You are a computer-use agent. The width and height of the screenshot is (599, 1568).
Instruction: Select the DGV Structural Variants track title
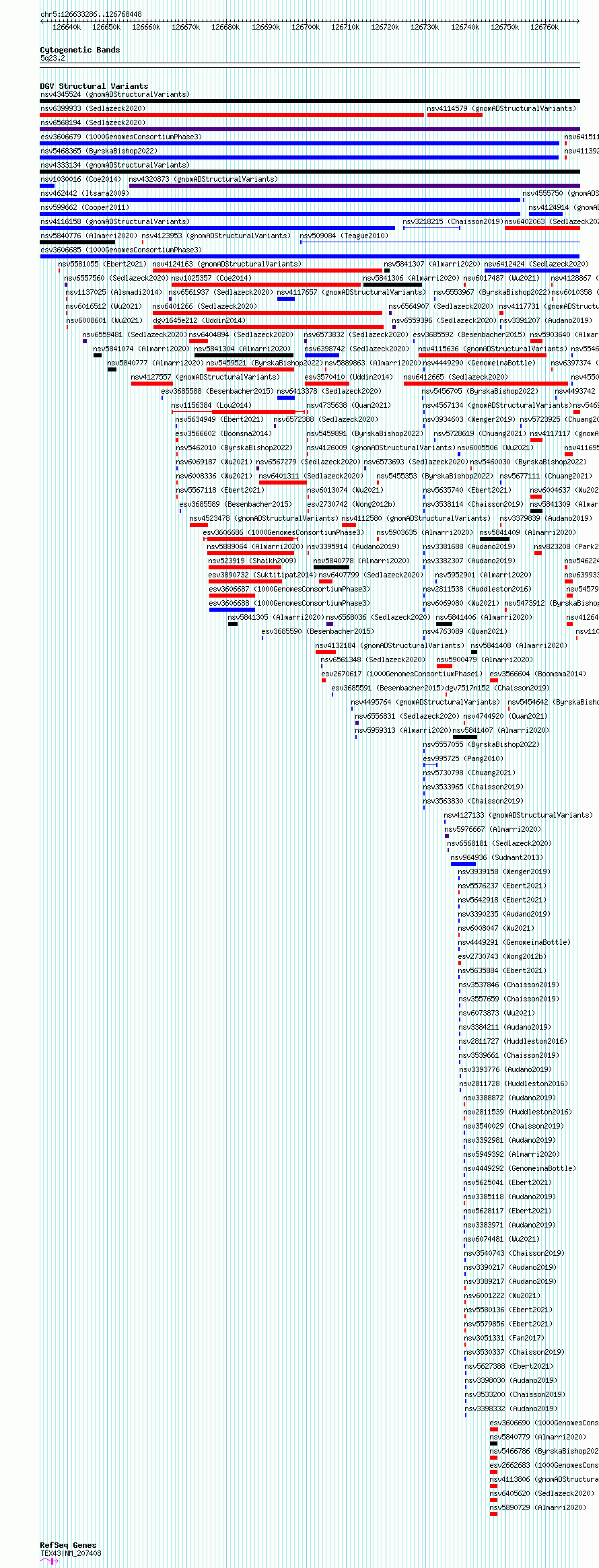point(94,86)
